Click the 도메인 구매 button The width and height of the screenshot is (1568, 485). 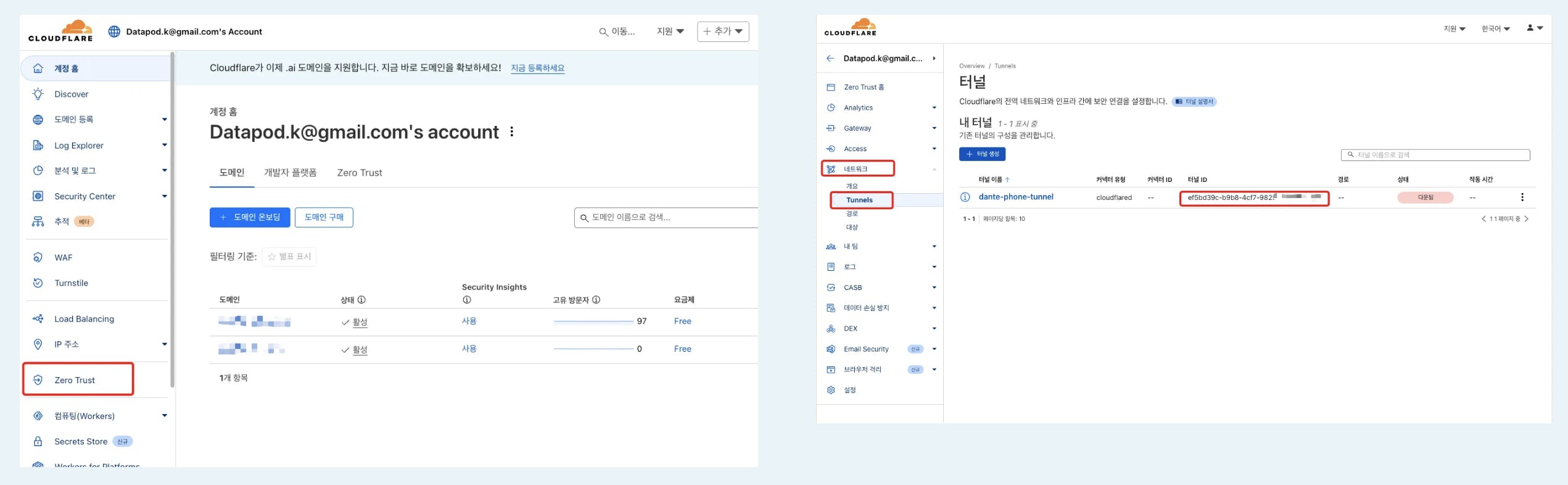[324, 217]
